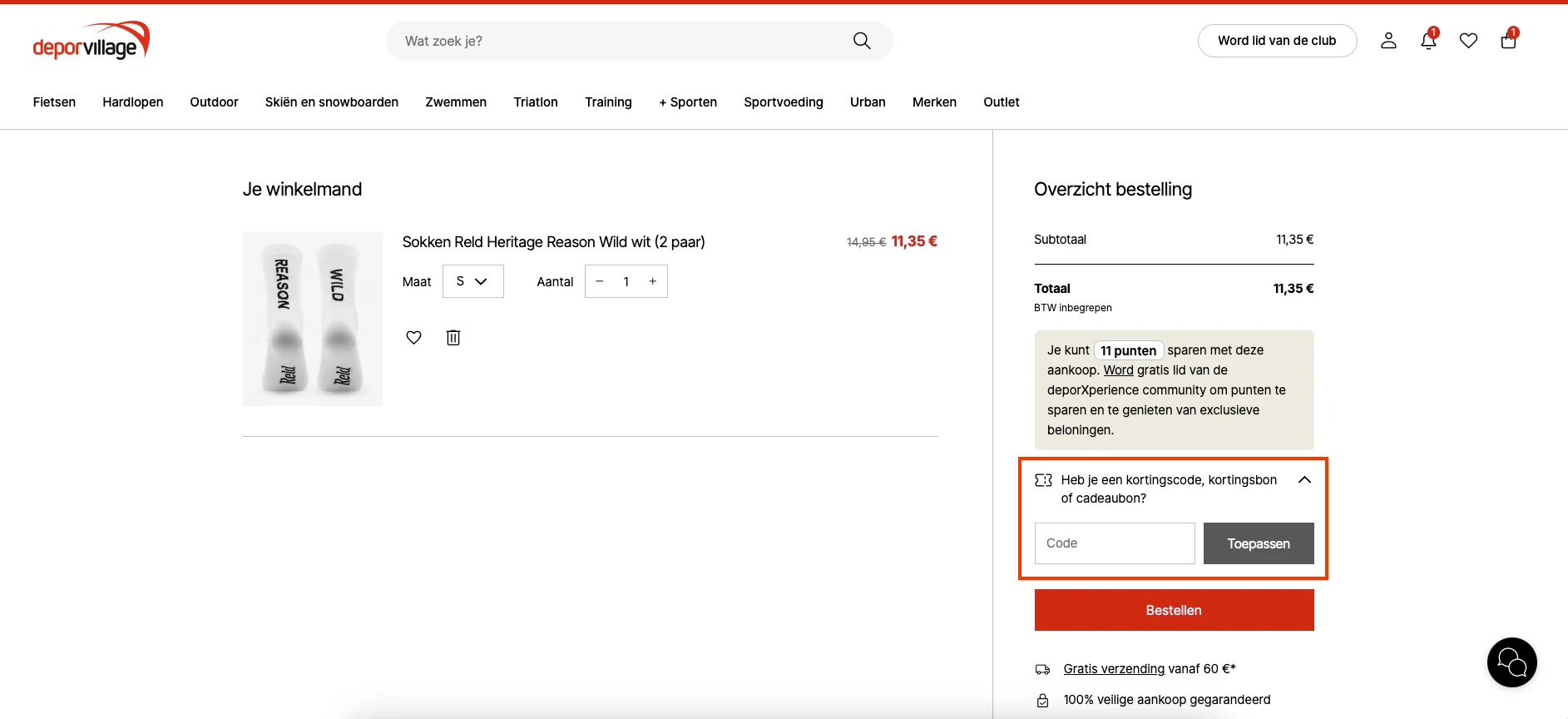Click the delivery truck icon
The width and height of the screenshot is (1568, 719).
click(1042, 669)
